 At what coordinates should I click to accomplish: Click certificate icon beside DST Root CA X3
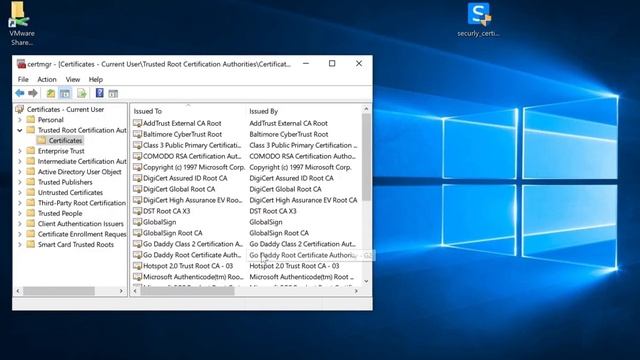(x=138, y=211)
